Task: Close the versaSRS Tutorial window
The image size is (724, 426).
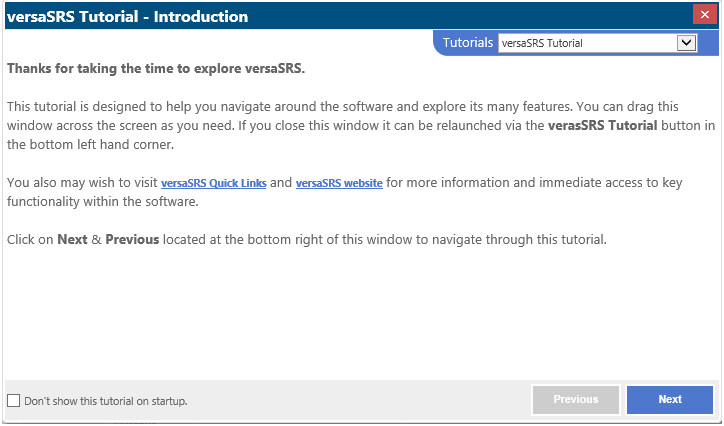Action: pos(702,16)
